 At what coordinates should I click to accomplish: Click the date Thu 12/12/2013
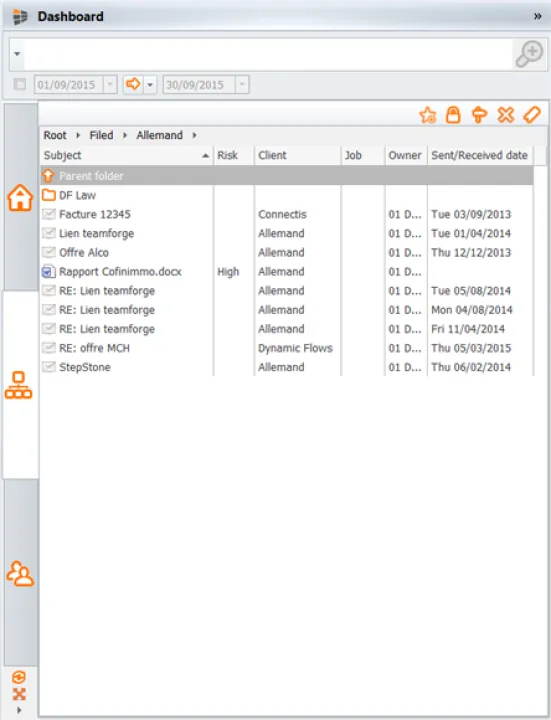click(471, 253)
